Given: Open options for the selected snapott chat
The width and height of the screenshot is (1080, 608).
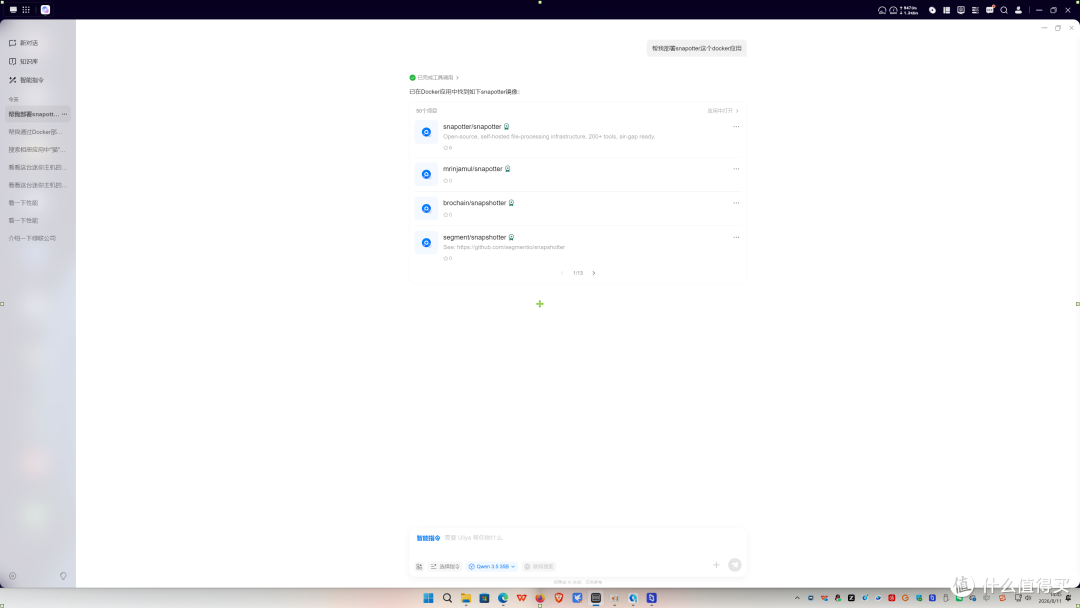Looking at the screenshot, I should [x=65, y=114].
